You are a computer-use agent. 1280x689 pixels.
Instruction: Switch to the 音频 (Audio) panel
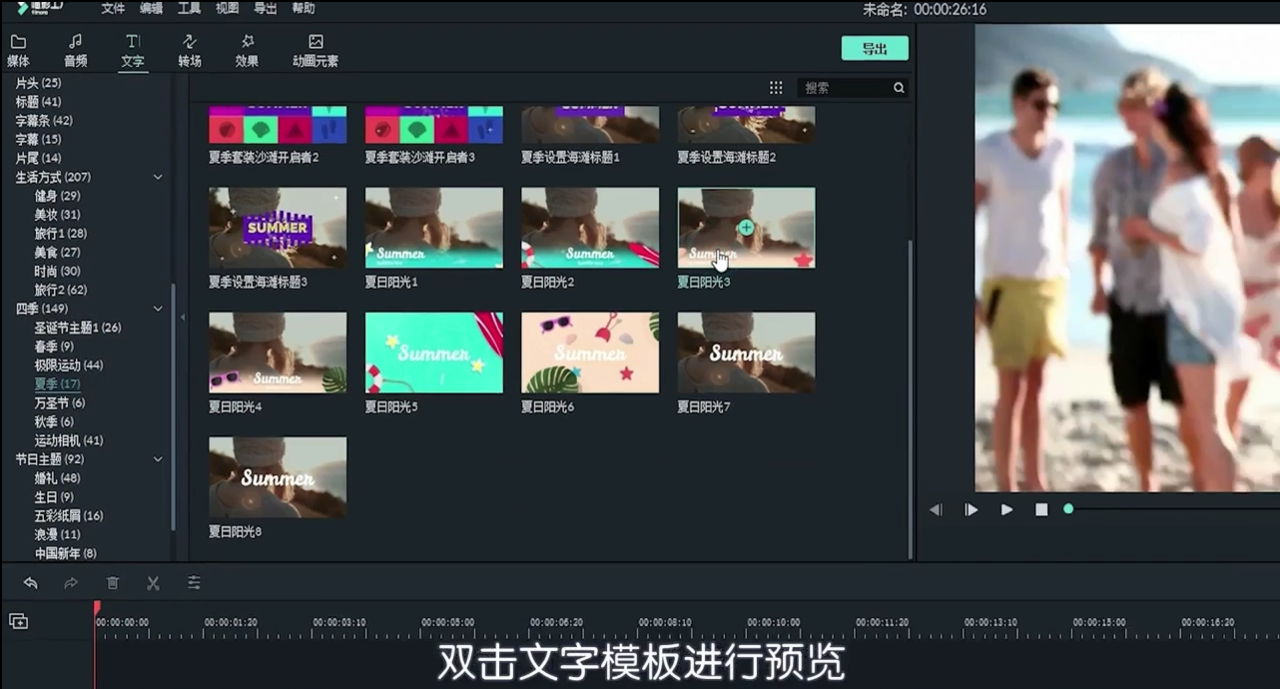coord(74,48)
